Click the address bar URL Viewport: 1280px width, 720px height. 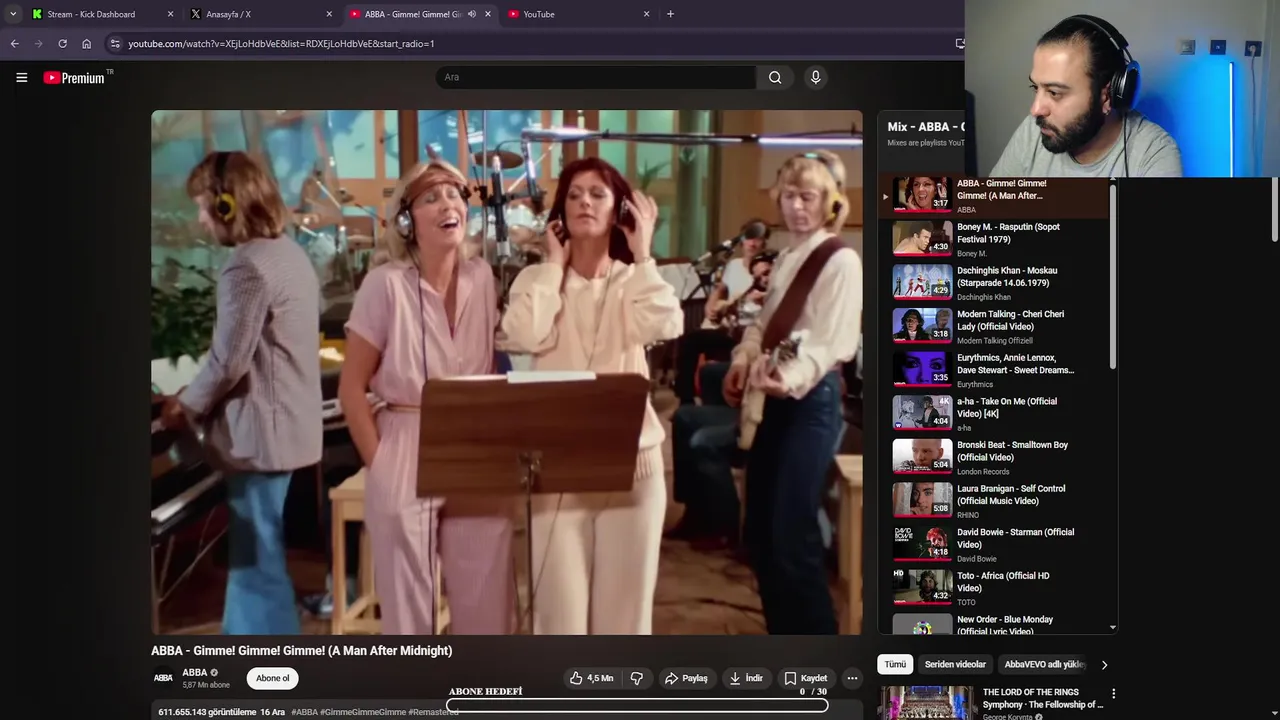pos(281,44)
